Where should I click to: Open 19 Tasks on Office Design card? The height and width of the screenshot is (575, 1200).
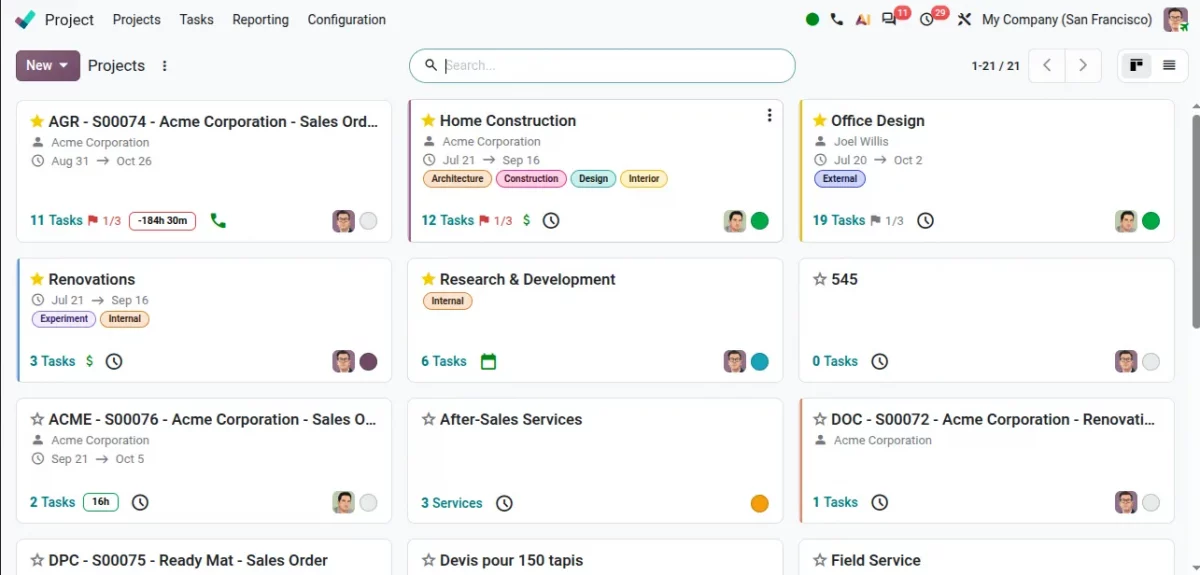click(838, 220)
